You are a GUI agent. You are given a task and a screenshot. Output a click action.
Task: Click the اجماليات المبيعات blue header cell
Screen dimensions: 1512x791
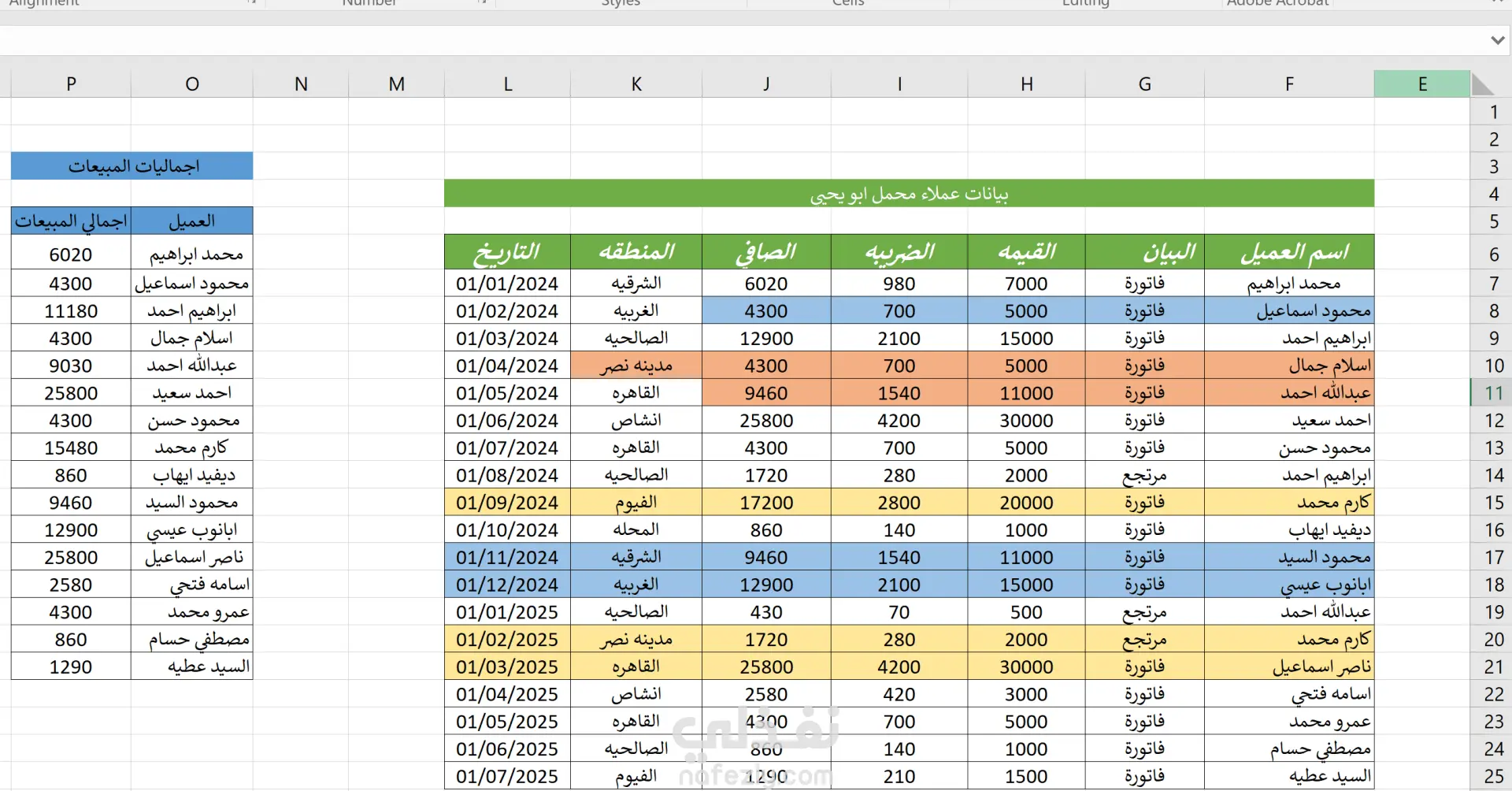coord(132,166)
